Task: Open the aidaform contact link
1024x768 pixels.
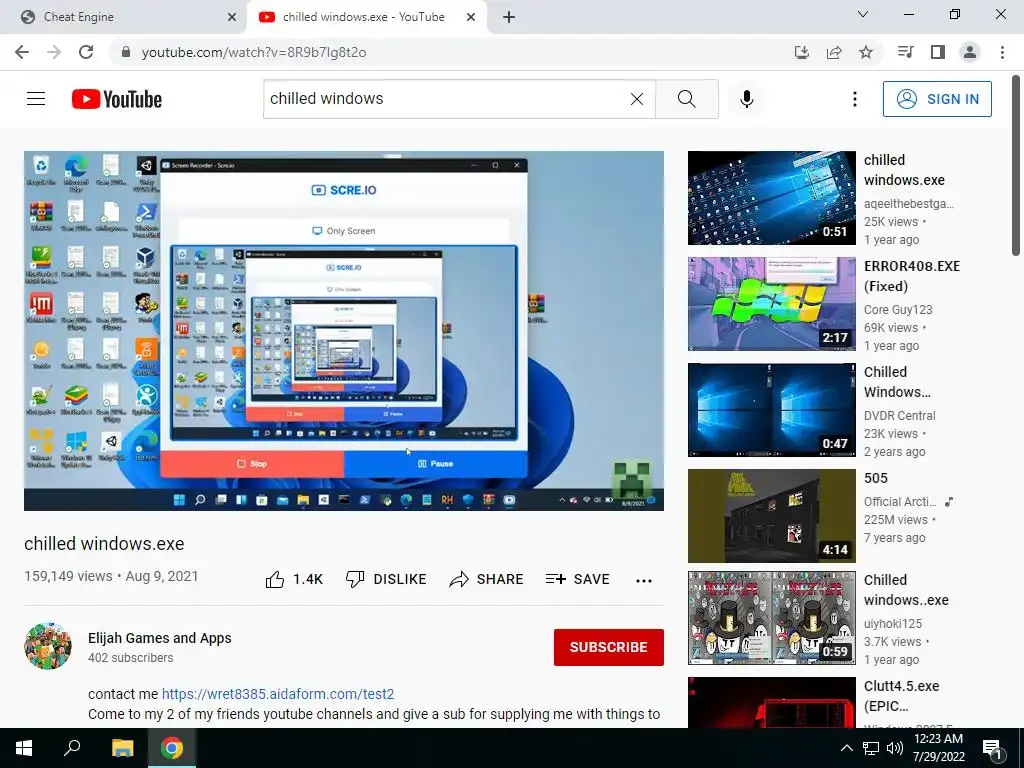Action: point(278,694)
